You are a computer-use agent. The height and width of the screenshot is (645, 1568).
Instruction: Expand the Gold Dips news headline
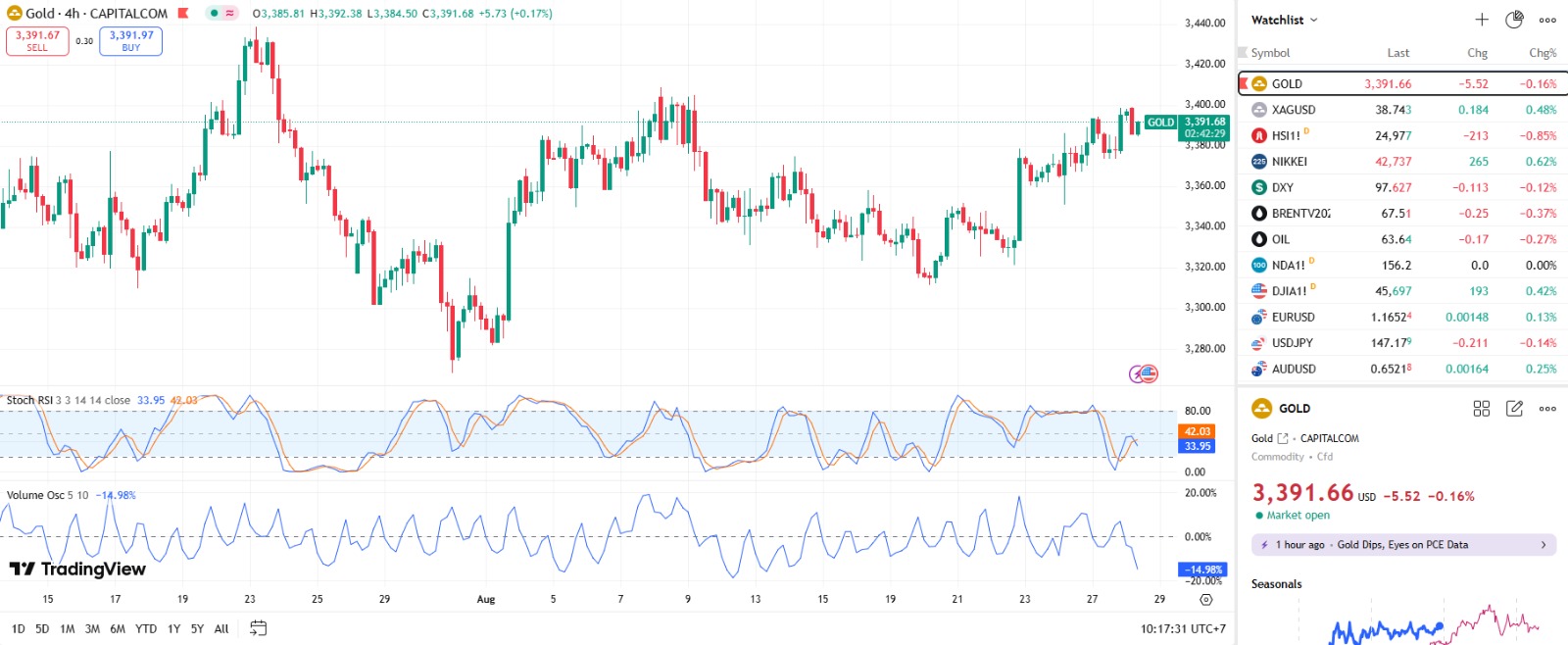click(x=1403, y=545)
